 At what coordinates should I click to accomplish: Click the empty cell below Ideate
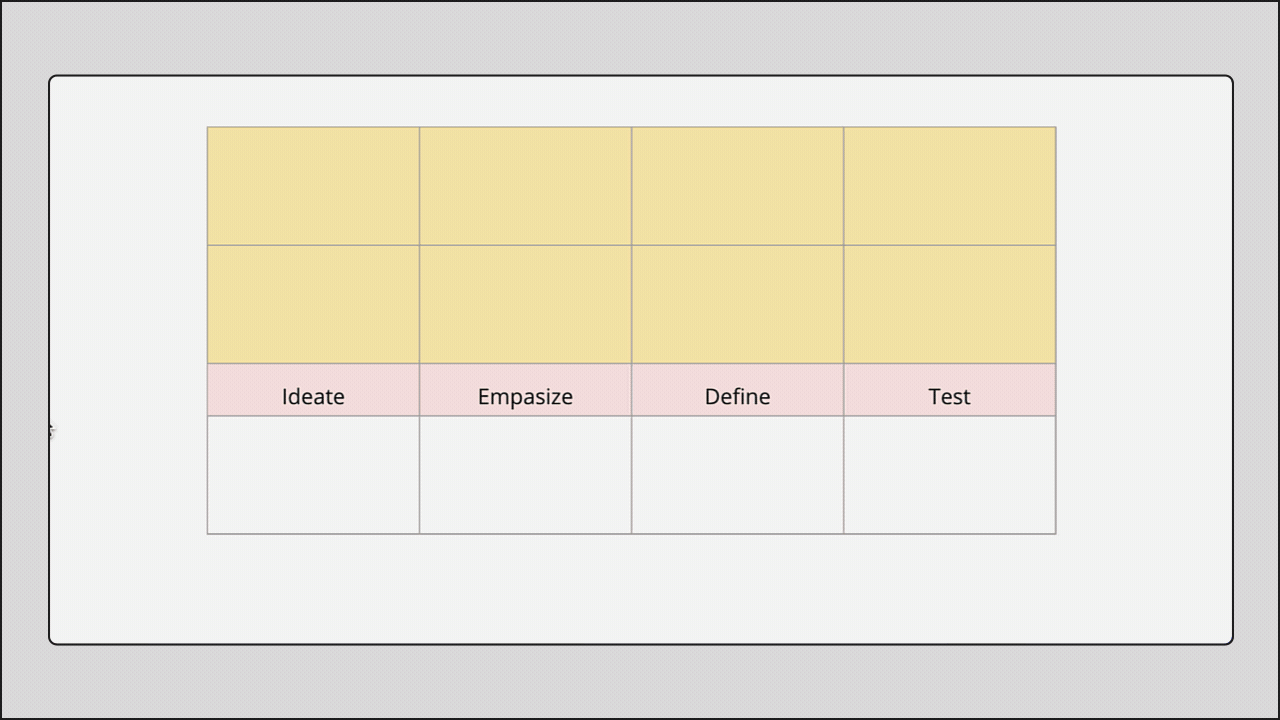(x=313, y=475)
